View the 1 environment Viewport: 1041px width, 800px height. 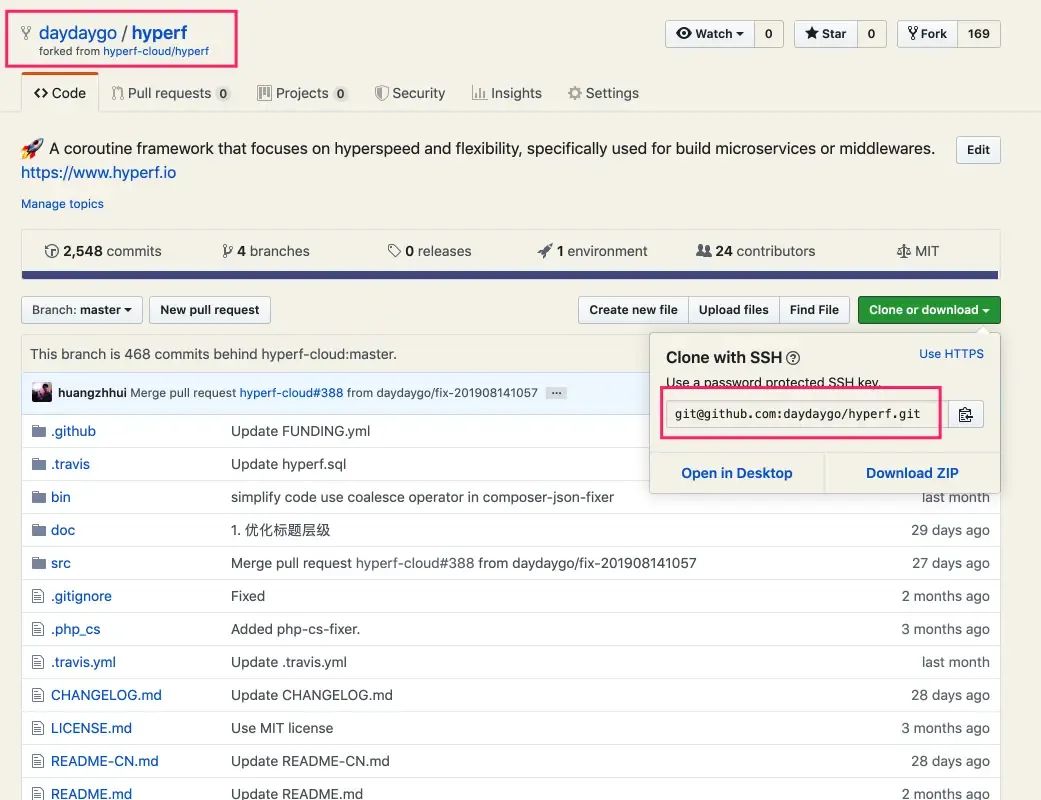pyautogui.click(x=592, y=251)
